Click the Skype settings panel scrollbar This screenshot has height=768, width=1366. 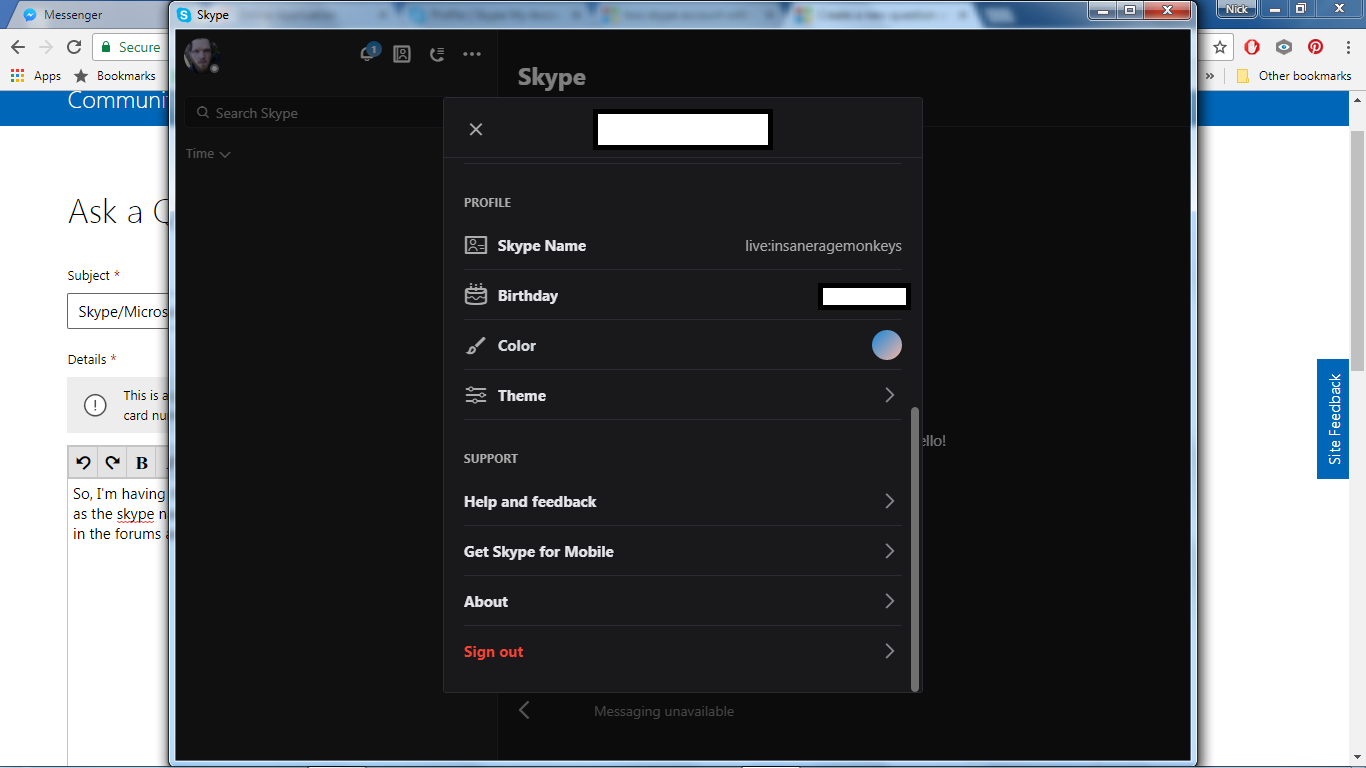pos(915,549)
